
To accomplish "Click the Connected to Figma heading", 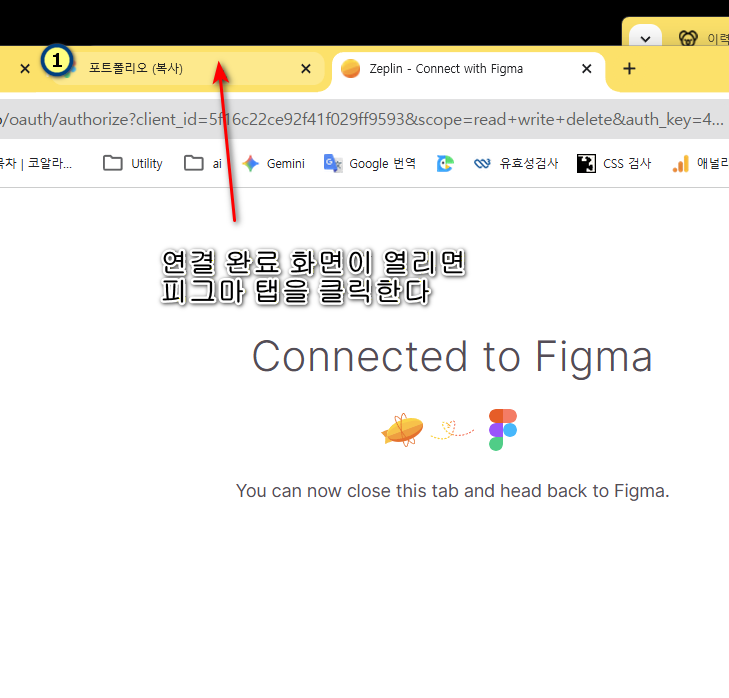I will [452, 357].
